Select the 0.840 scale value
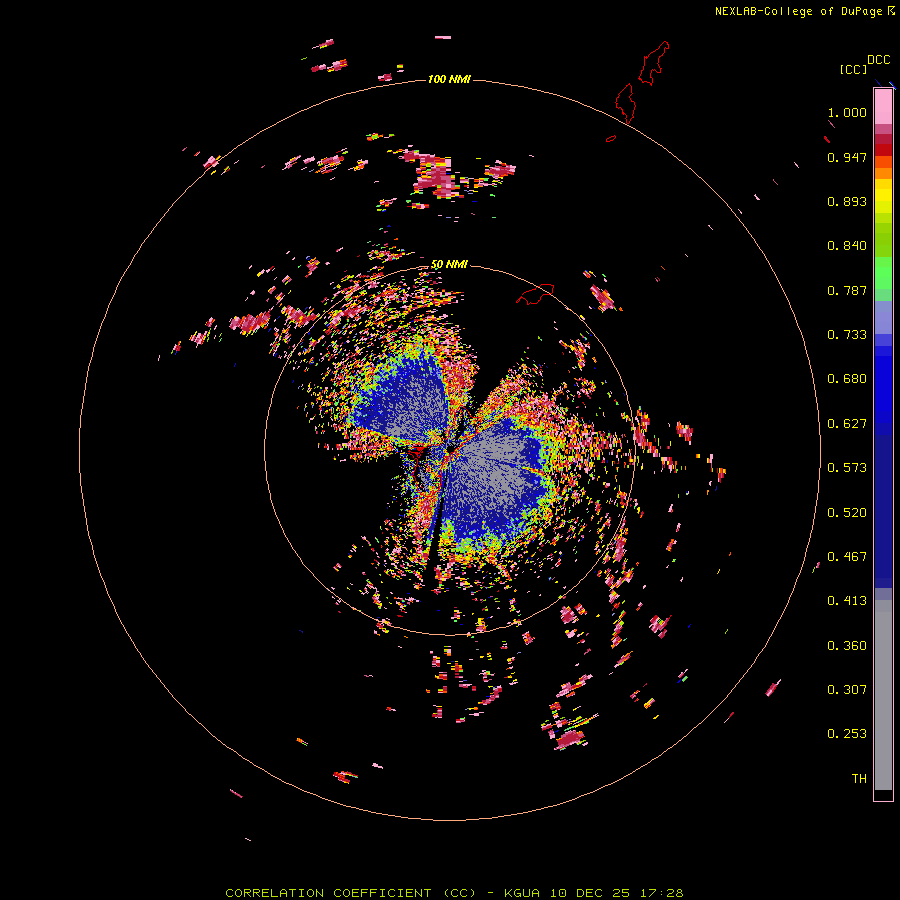Viewport: 900px width, 900px height. tap(847, 246)
